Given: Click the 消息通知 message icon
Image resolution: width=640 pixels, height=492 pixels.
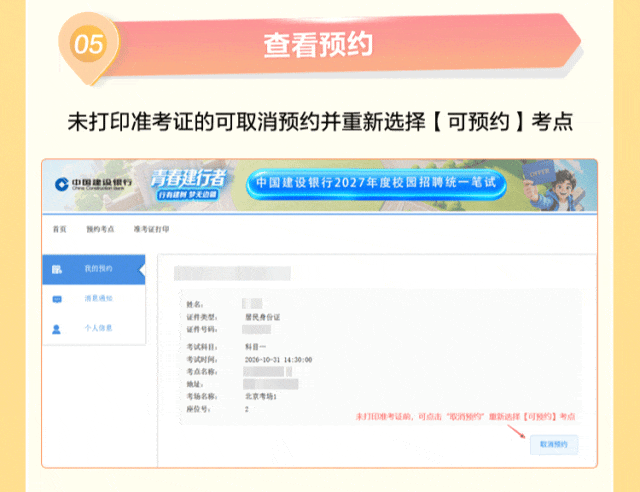Looking at the screenshot, I should pos(57,299).
